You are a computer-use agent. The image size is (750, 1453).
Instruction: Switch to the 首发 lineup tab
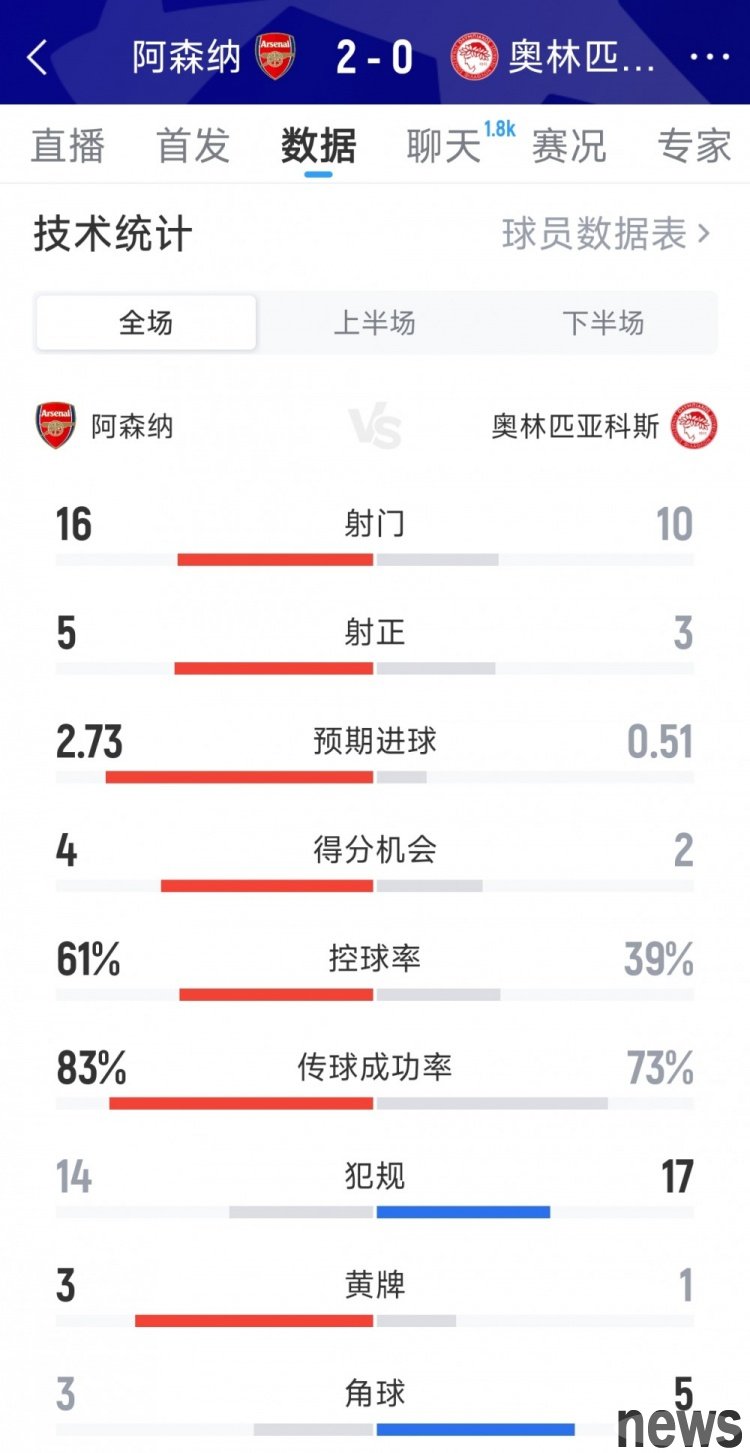[x=193, y=146]
